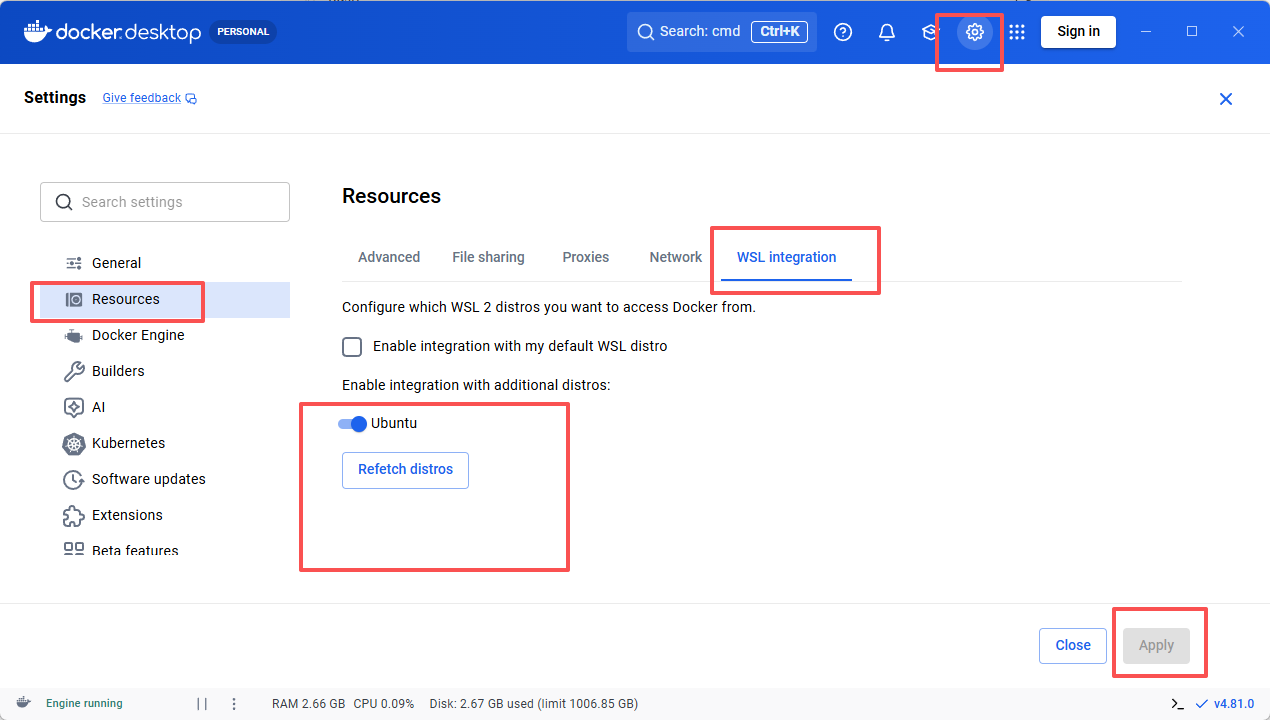The image size is (1270, 720).
Task: Open the apps grid icon
Action: [1017, 32]
